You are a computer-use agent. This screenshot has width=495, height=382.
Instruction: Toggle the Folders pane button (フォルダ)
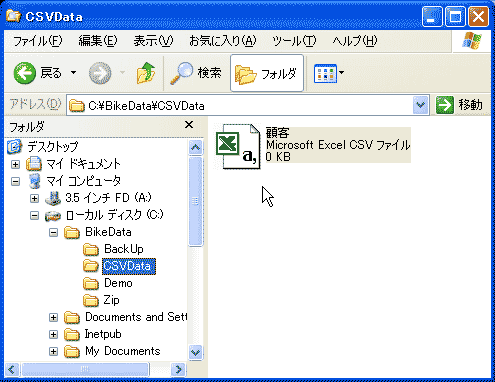click(x=267, y=73)
